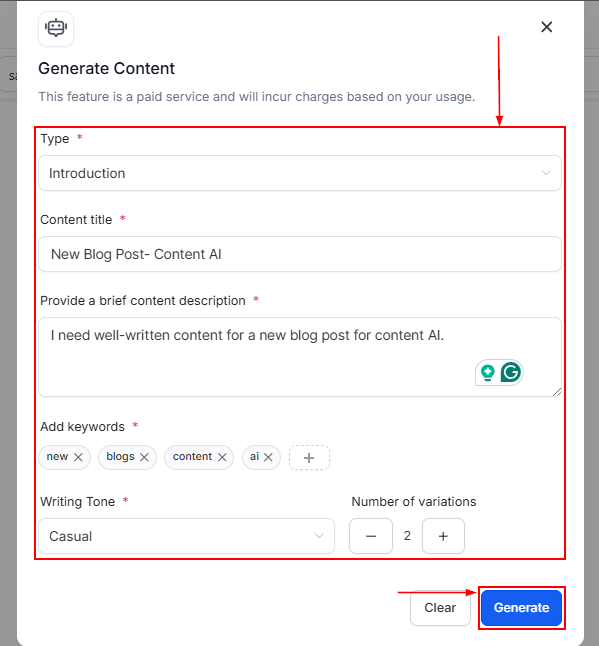
Task: Remove the 'blogs' keyword tag
Action: tap(144, 457)
